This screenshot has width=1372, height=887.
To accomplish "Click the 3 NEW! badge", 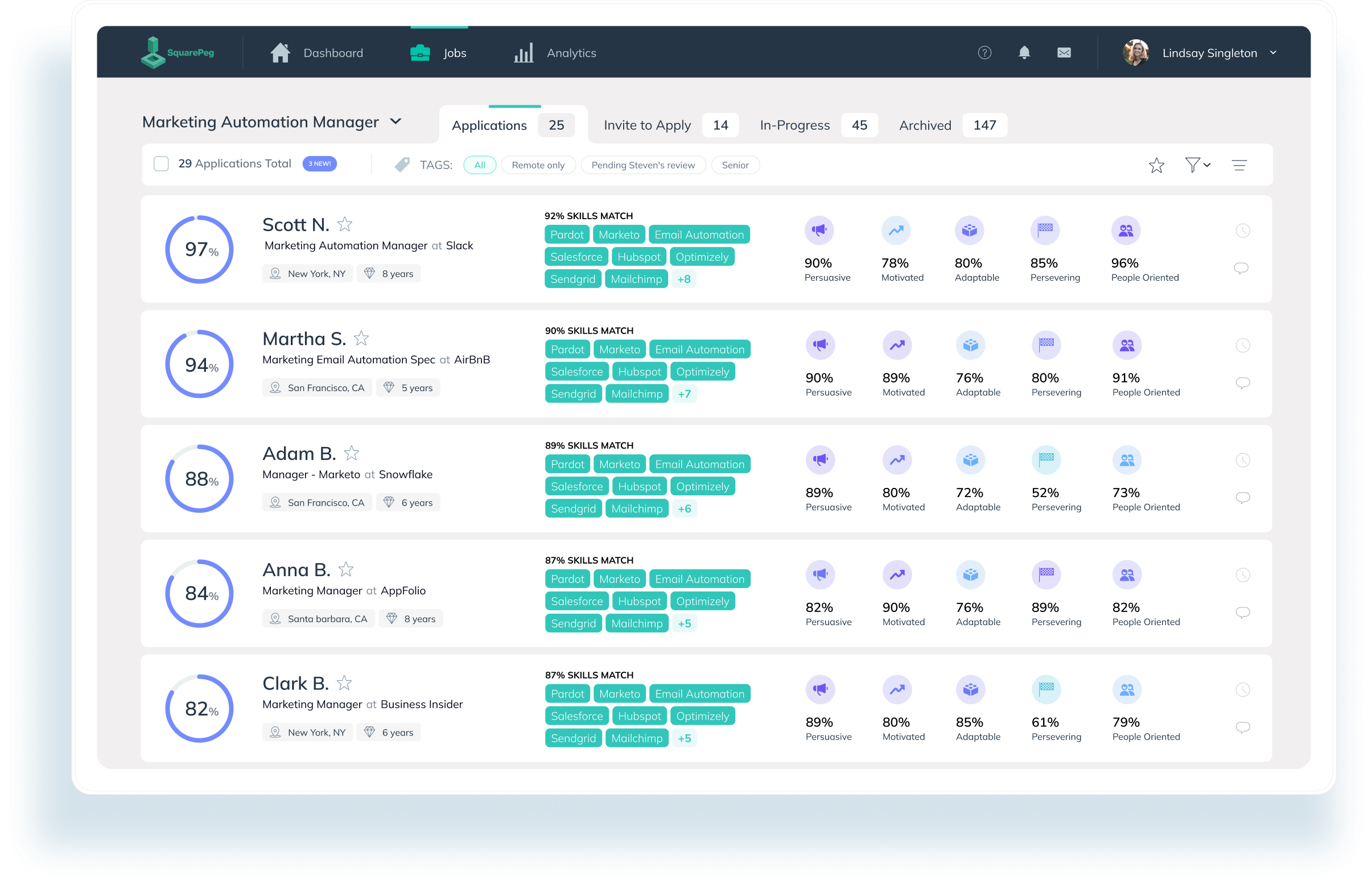I will point(320,163).
